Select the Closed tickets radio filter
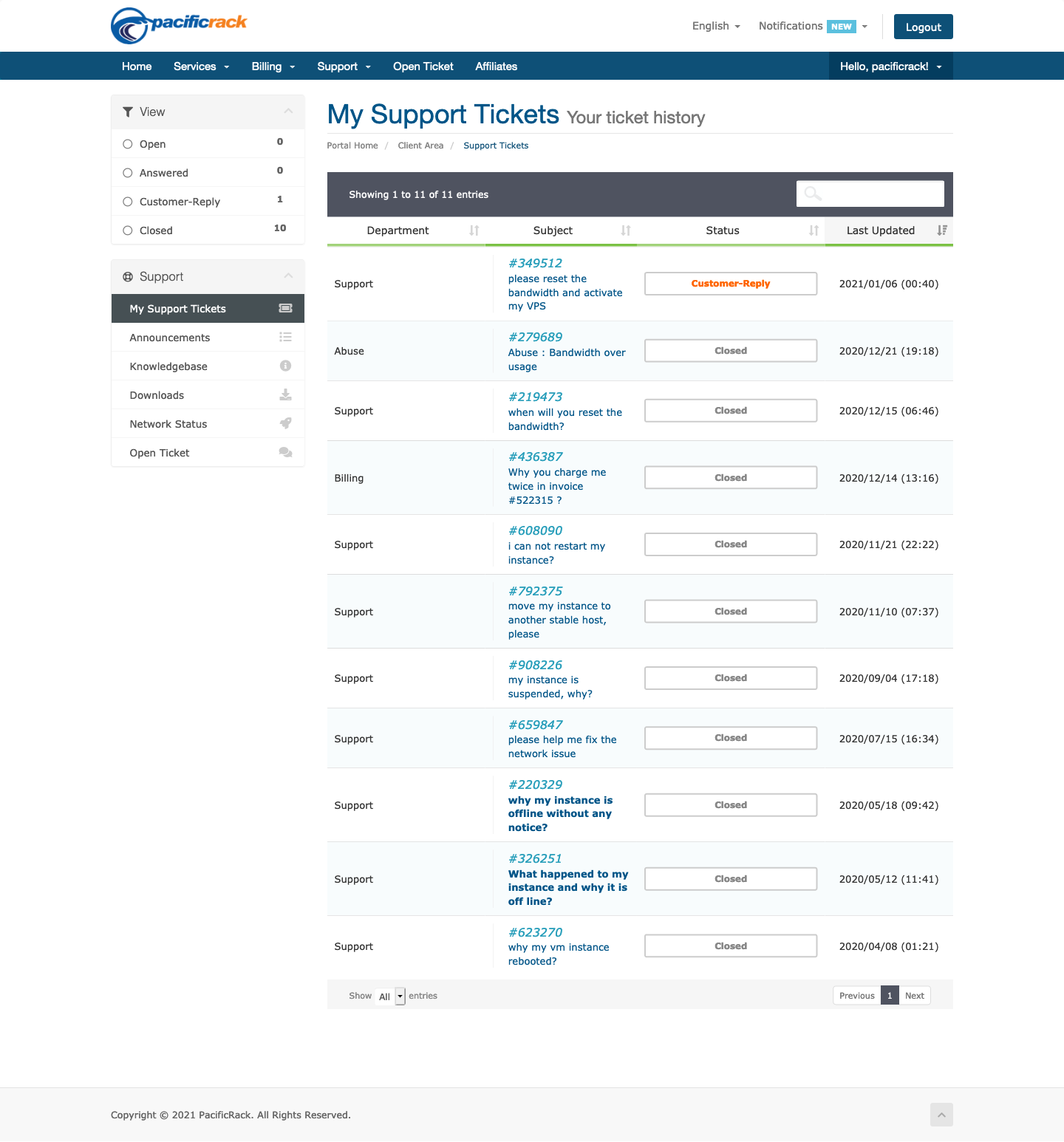Viewport: 1064px width, 1142px height. pyautogui.click(x=128, y=230)
